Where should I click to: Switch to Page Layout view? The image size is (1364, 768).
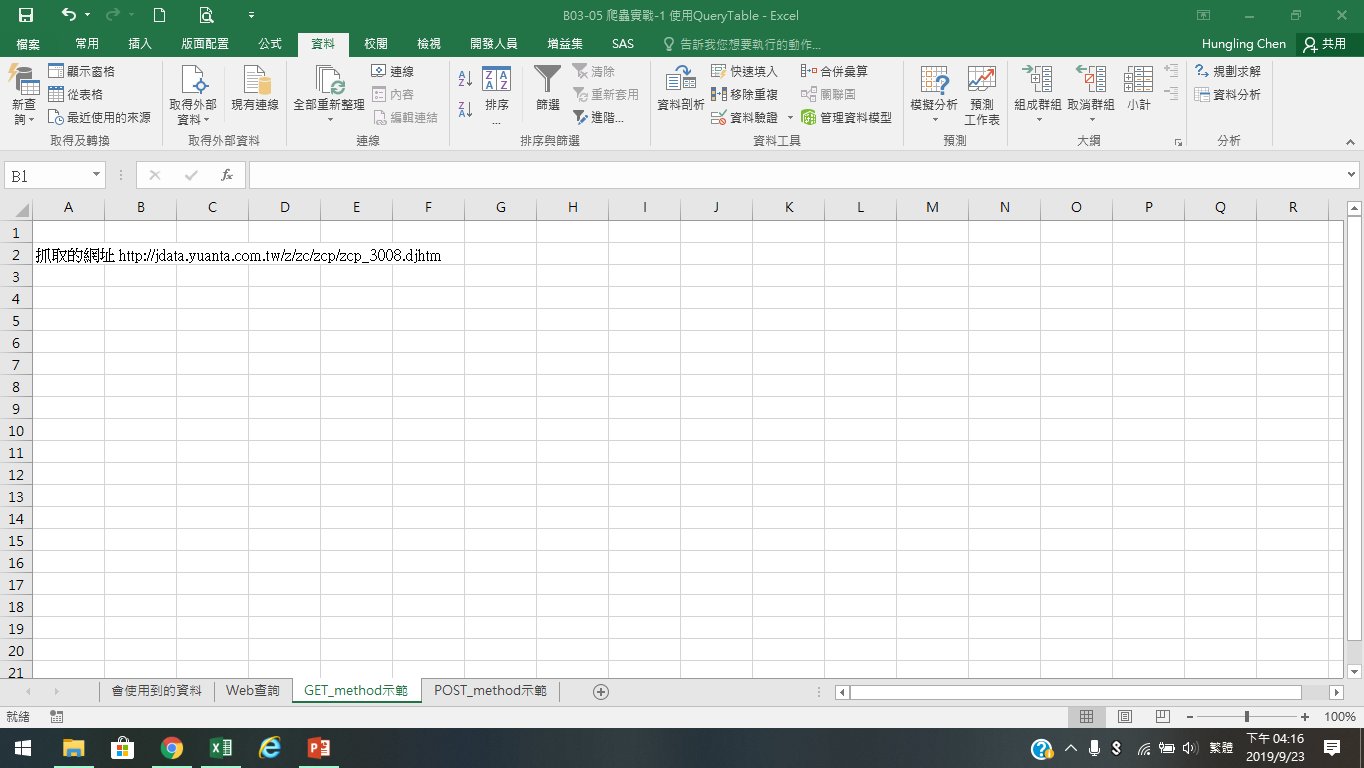pos(1125,717)
